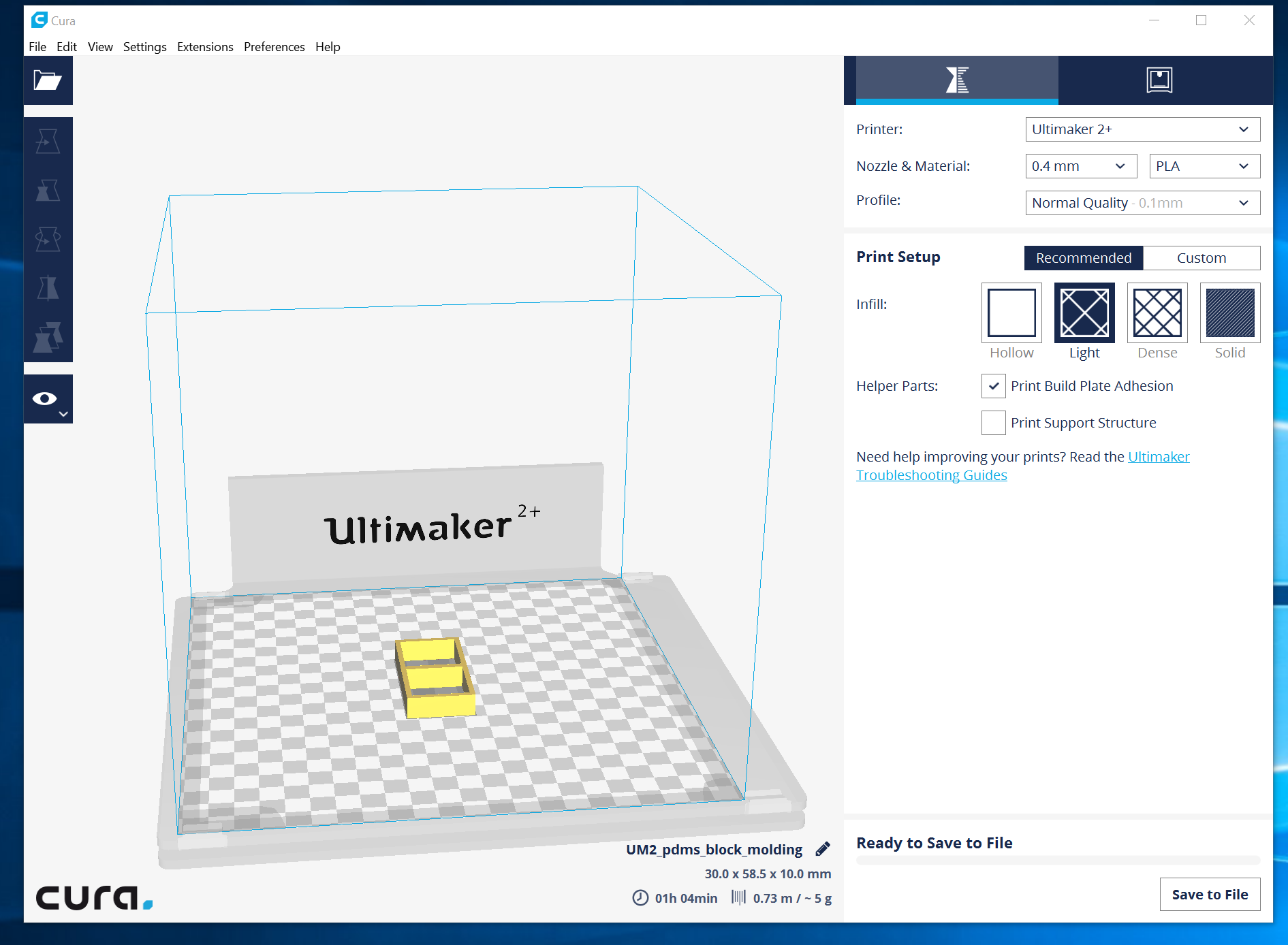The width and height of the screenshot is (1288, 945).
Task: Choose Light infill option
Action: pos(1084,313)
